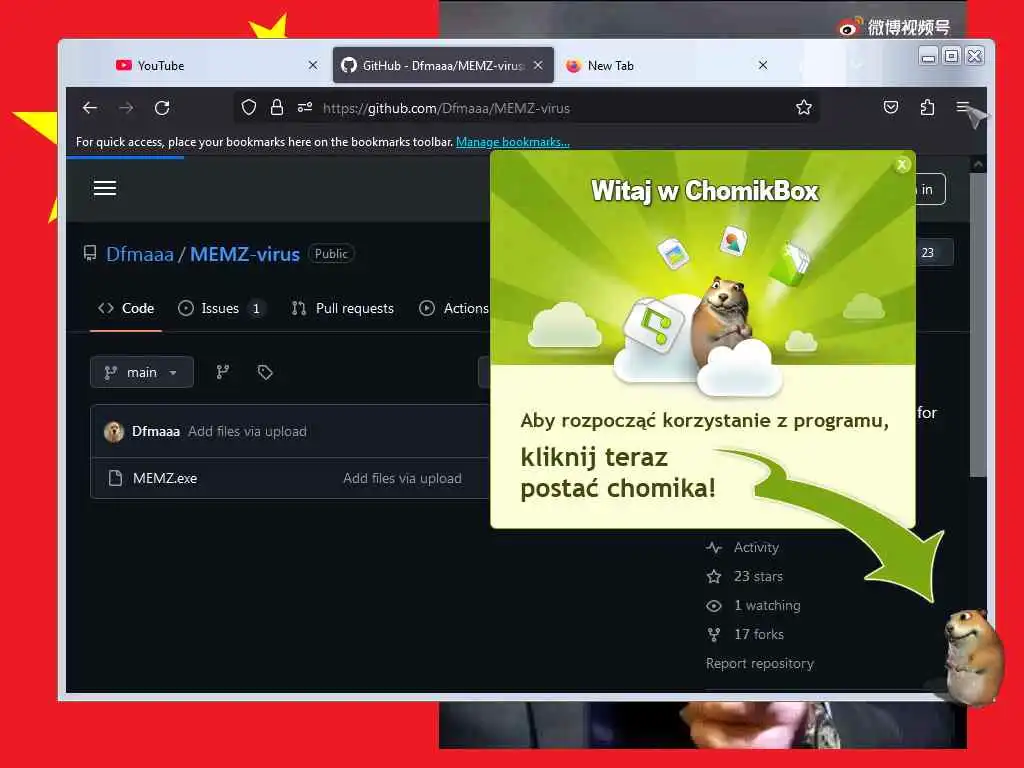Click the Public badge

coord(331,253)
